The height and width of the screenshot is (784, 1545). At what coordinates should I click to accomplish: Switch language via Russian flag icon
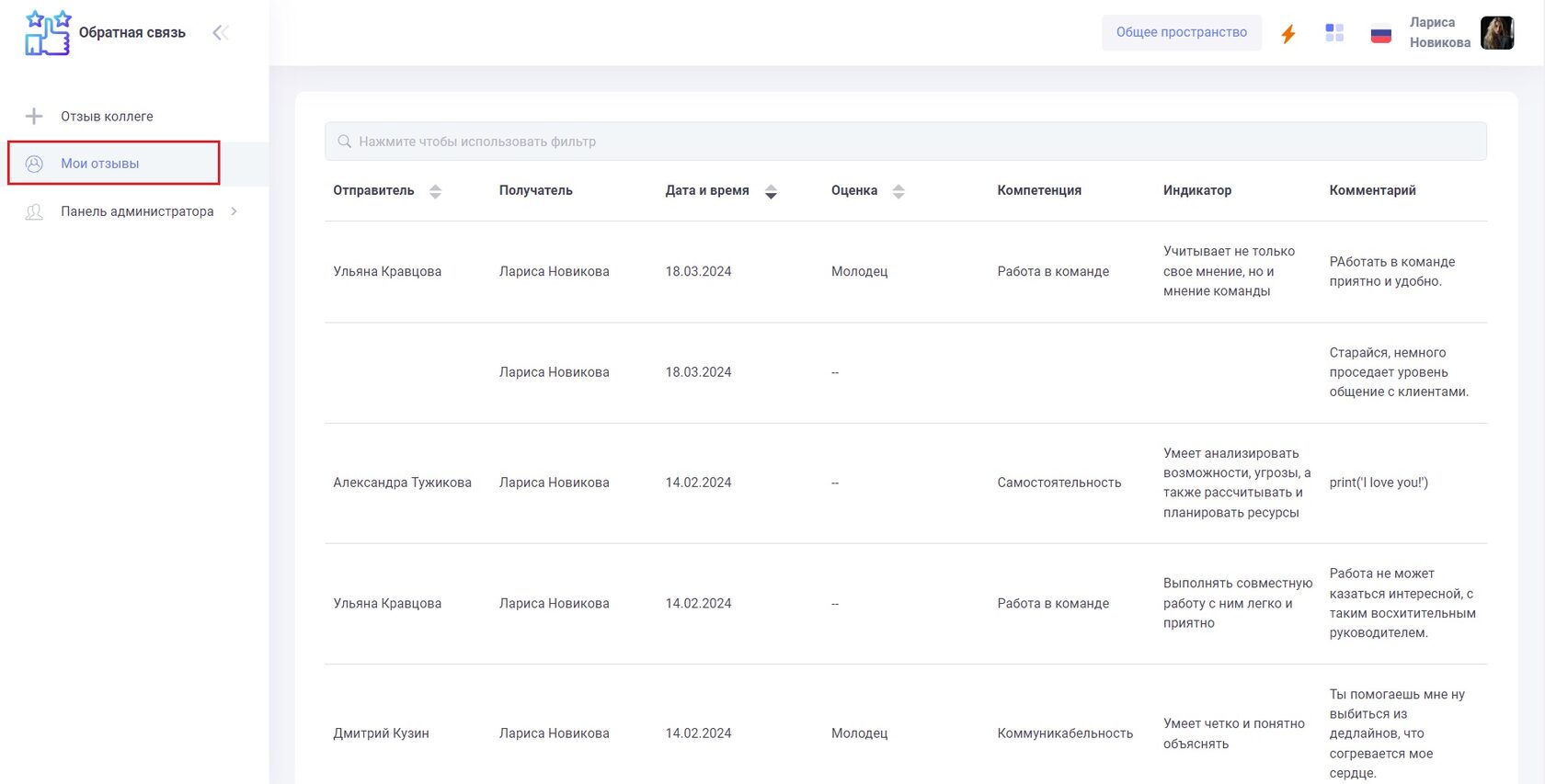pyautogui.click(x=1380, y=34)
